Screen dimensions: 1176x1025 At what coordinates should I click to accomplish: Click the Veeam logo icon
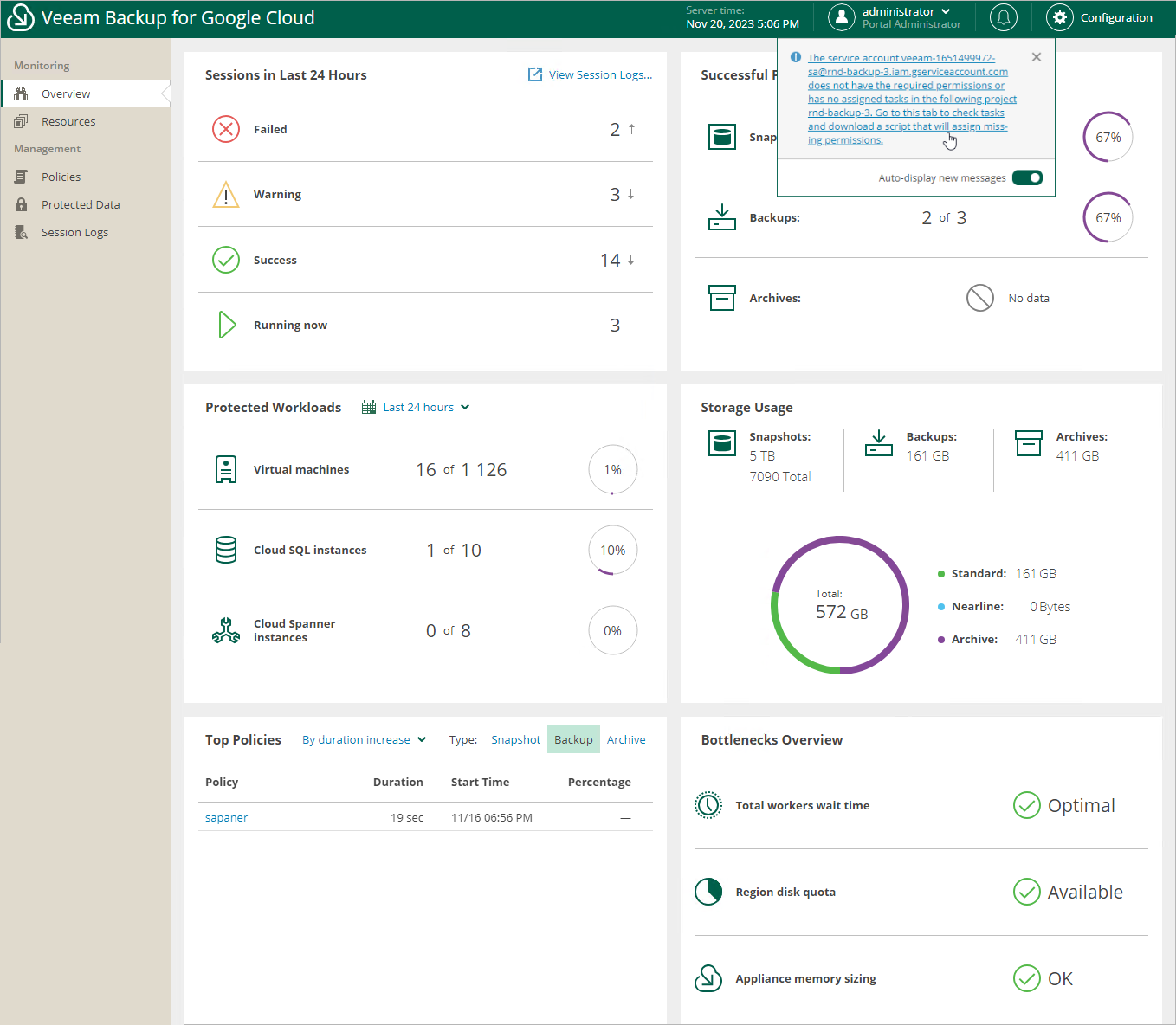click(20, 17)
